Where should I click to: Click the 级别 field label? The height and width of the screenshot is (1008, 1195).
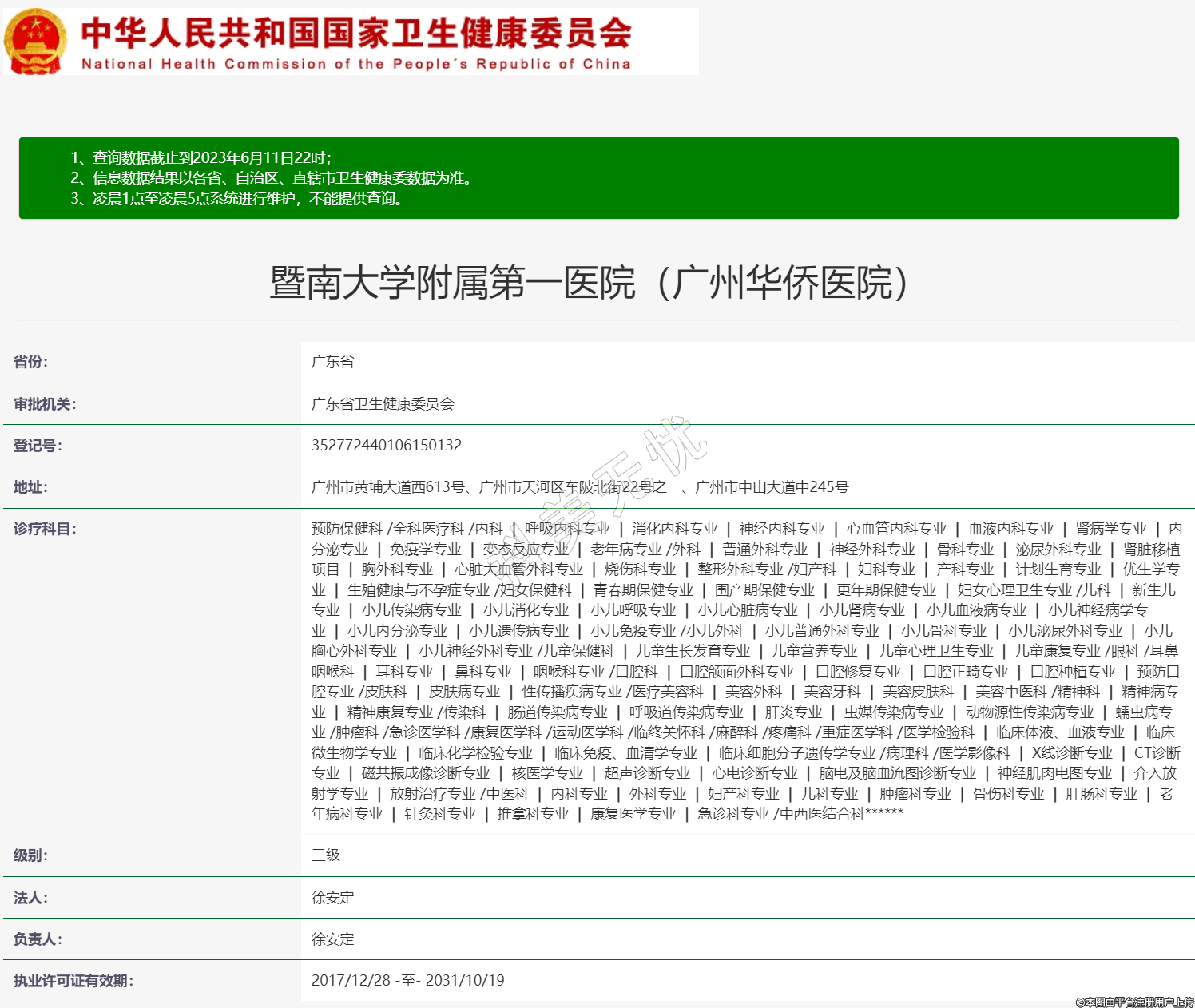(x=30, y=855)
